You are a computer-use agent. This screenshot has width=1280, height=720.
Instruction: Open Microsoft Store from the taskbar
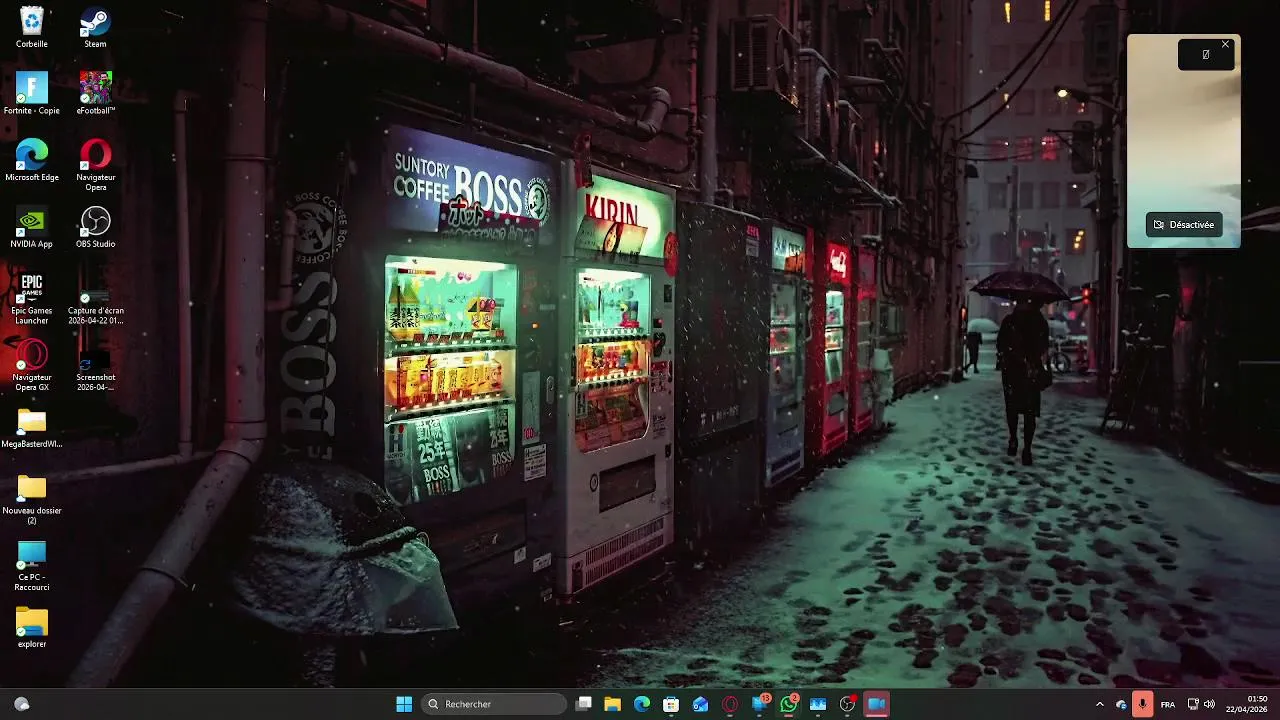[671, 704]
